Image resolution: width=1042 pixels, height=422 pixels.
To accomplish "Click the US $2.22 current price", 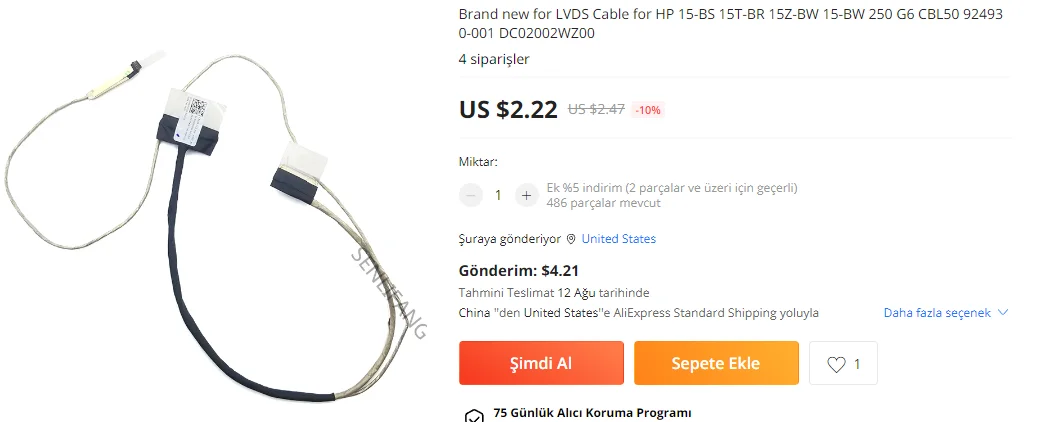I will (508, 109).
